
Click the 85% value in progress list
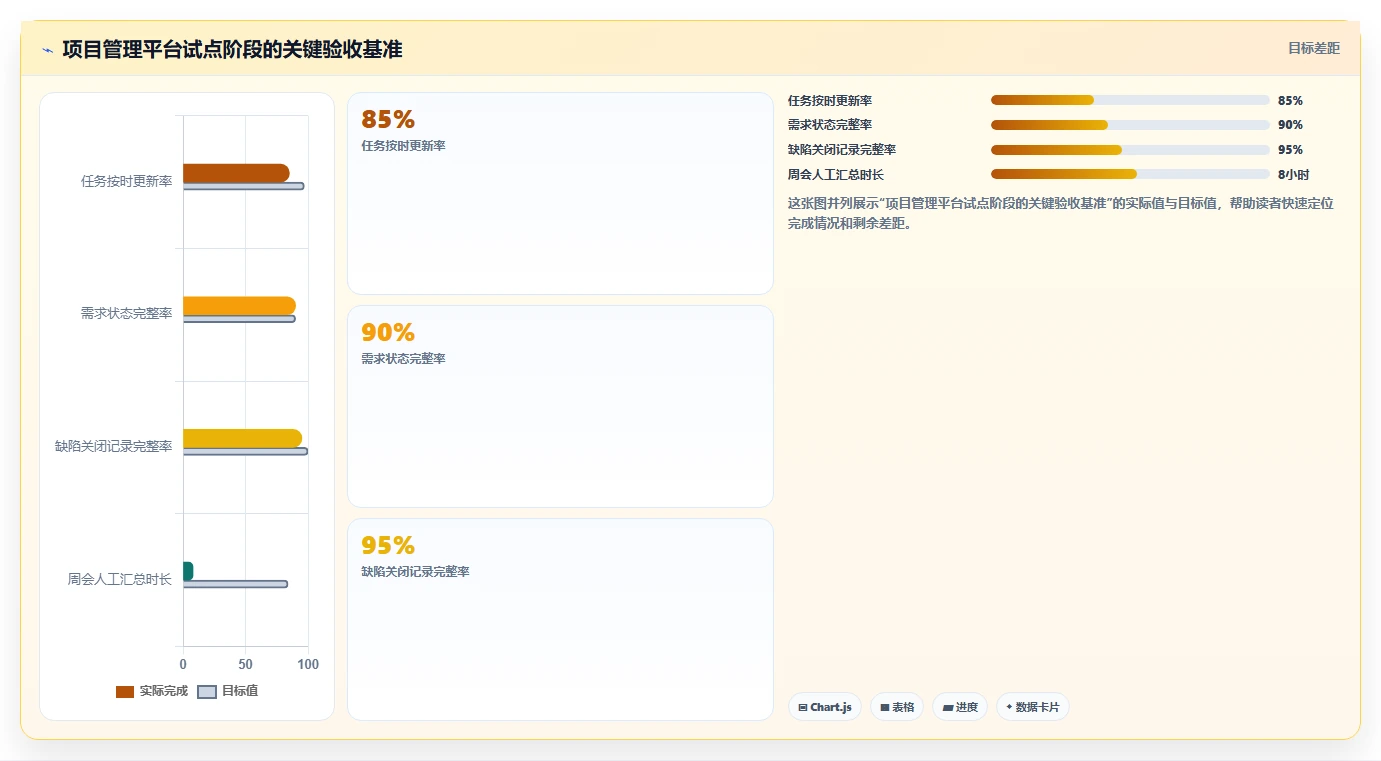tap(1290, 100)
